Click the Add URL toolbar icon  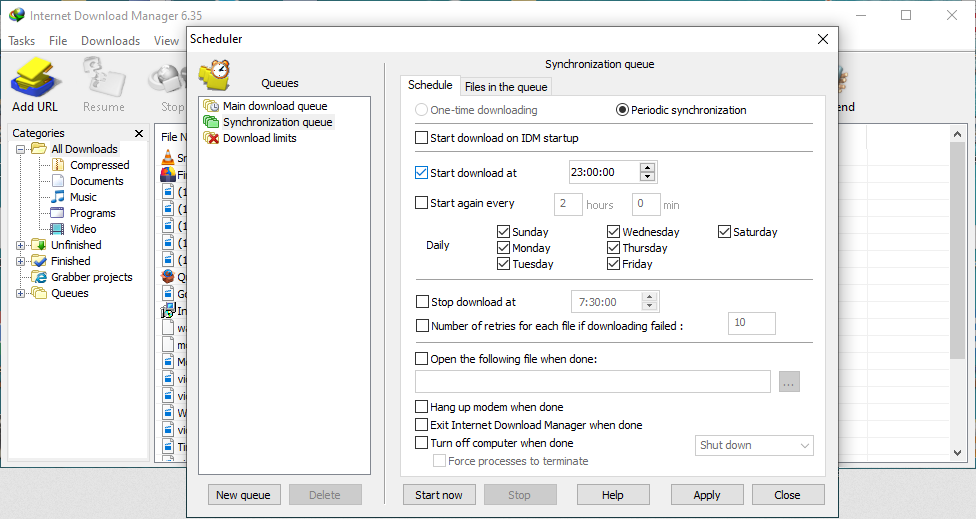pos(35,77)
